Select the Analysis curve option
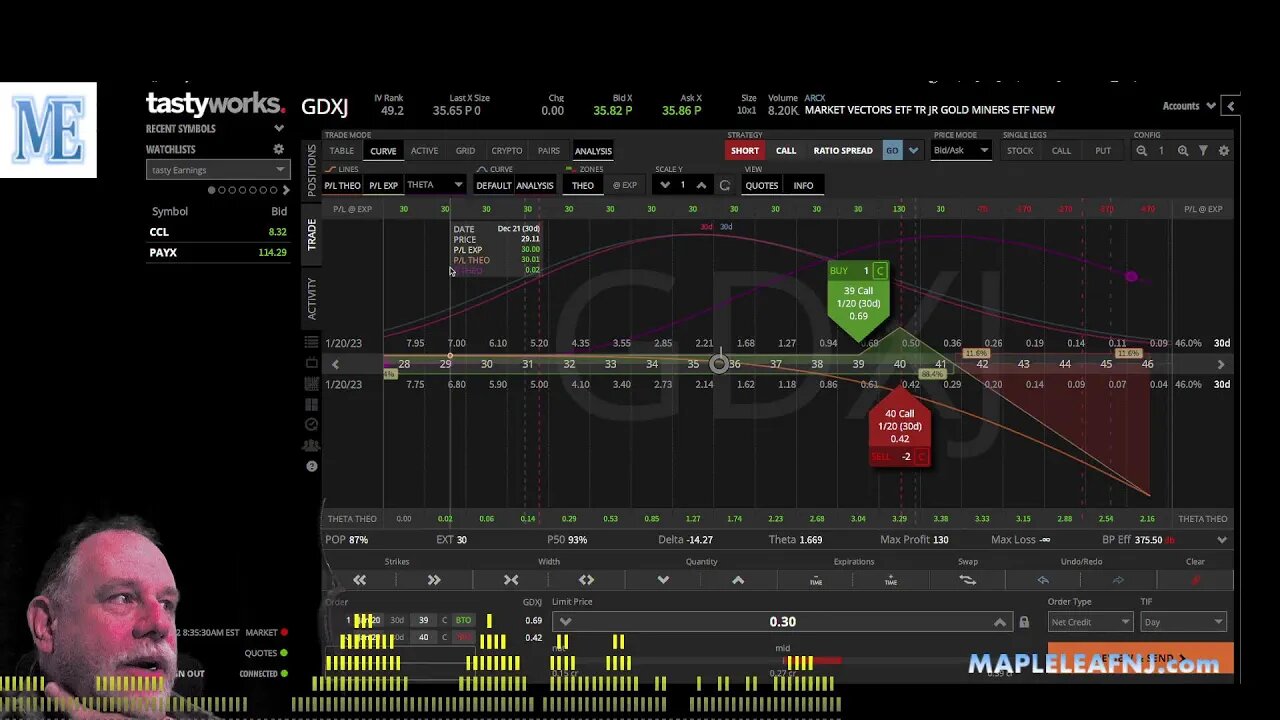This screenshot has height=720, width=1280. coord(534,185)
